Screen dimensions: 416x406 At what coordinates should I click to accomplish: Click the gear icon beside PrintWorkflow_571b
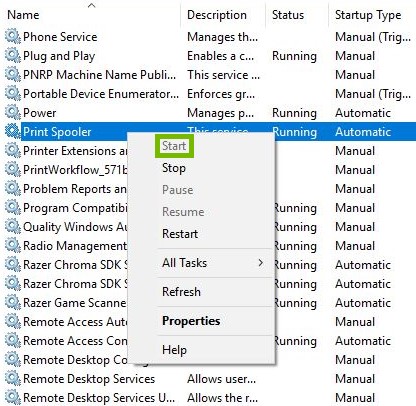click(x=13, y=169)
